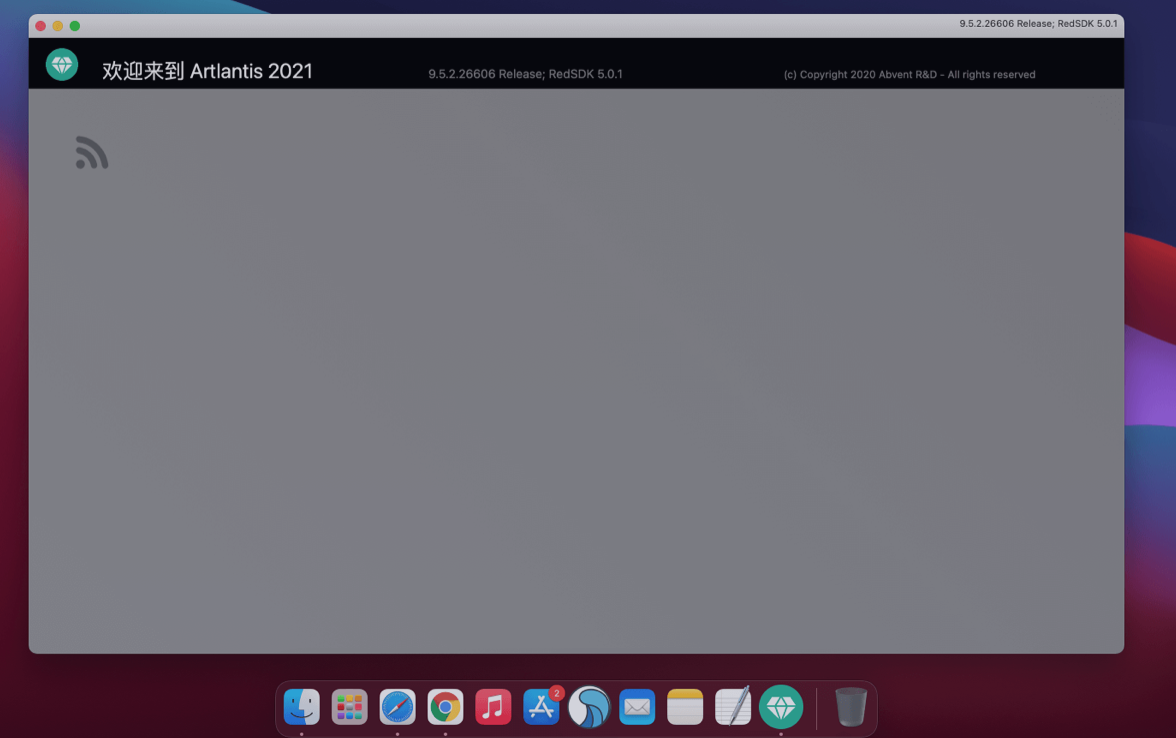The height and width of the screenshot is (738, 1176).
Task: Click the RSS news feed icon
Action: (x=92, y=153)
